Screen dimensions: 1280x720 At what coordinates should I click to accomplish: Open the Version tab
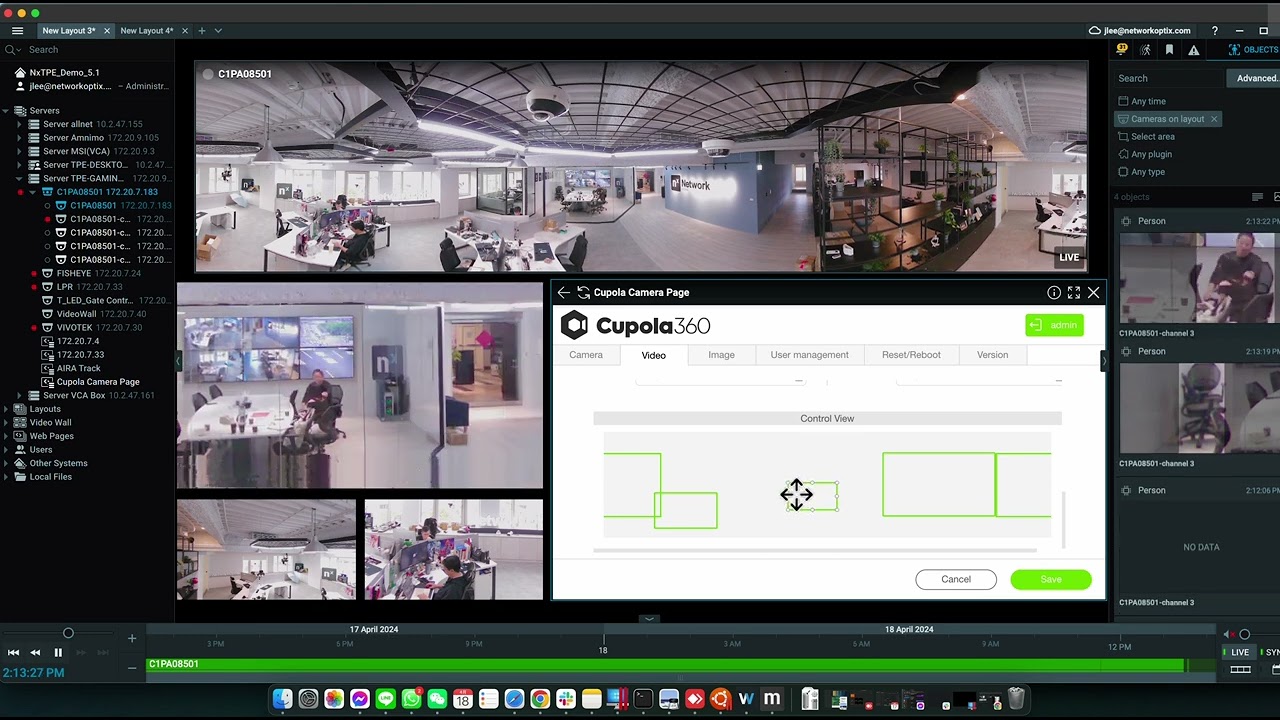click(x=992, y=355)
